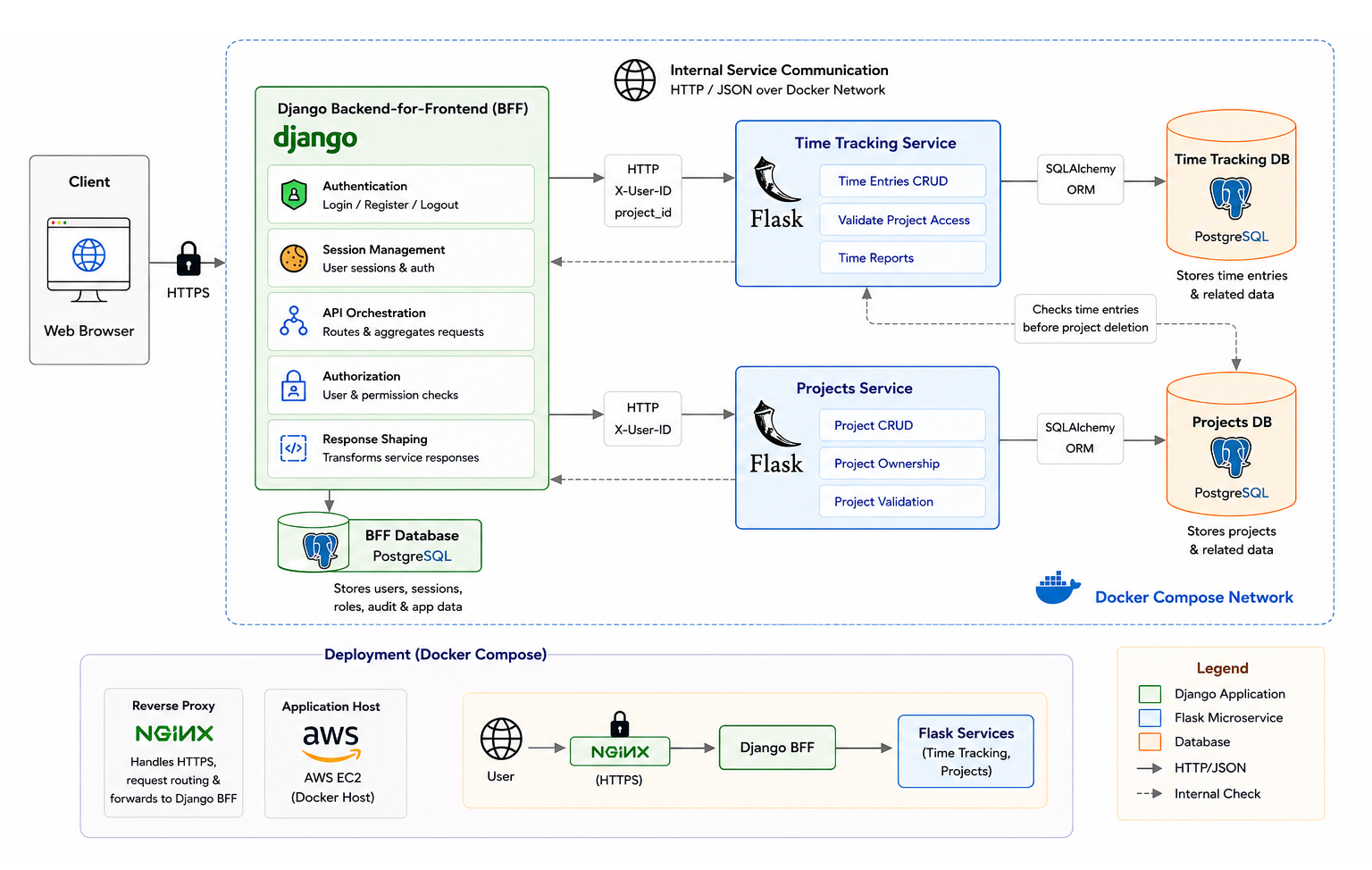Click the 'Time Tracking DB' label
Screen dimensions: 1372x870
1232,159
